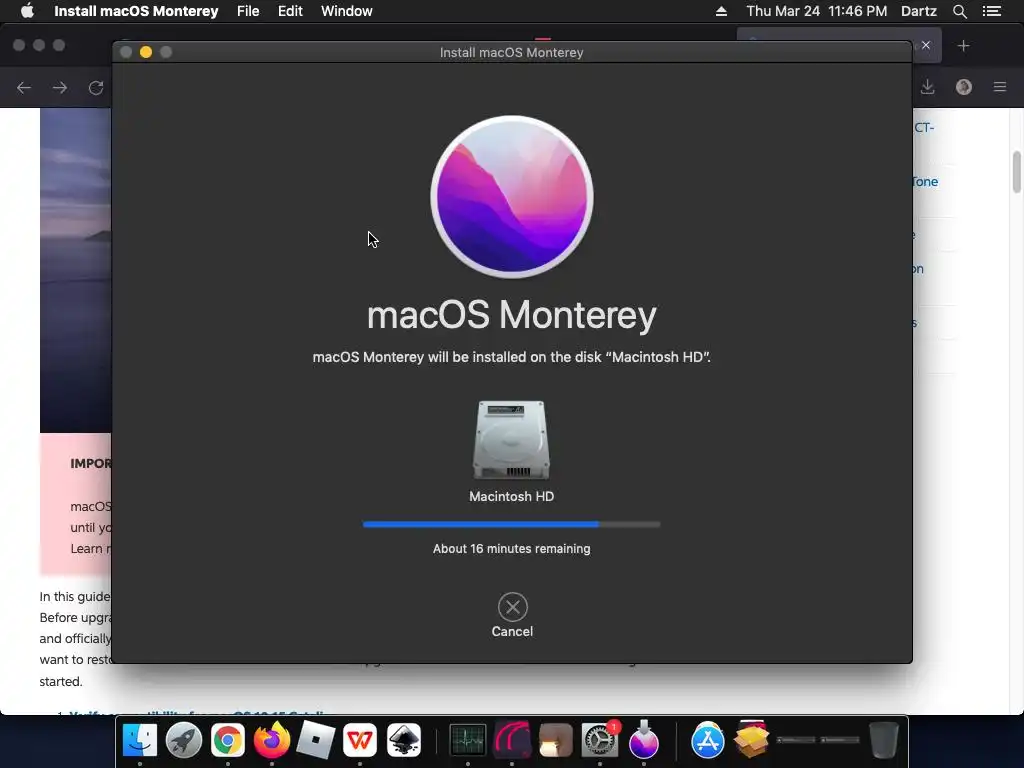The image size is (1024, 768).
Task: Close the current browser tab
Action: coord(925,45)
